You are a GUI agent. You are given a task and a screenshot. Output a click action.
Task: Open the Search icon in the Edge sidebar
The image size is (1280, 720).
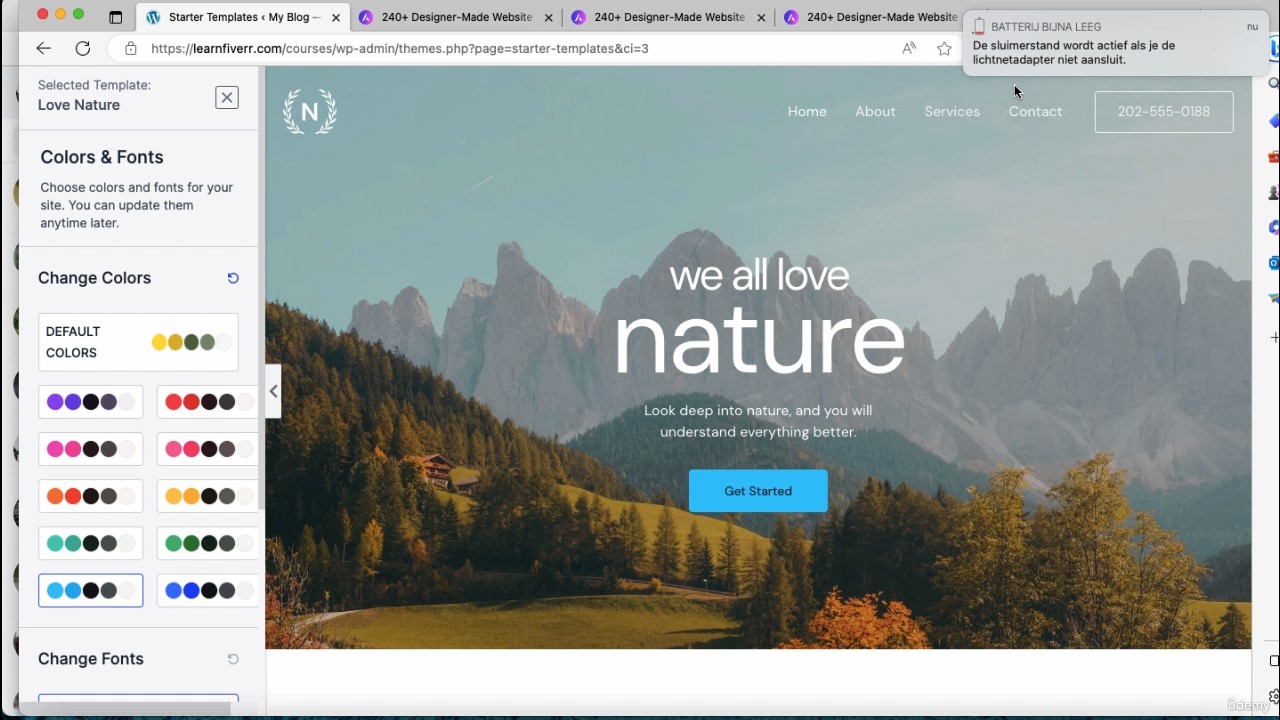click(1274, 85)
